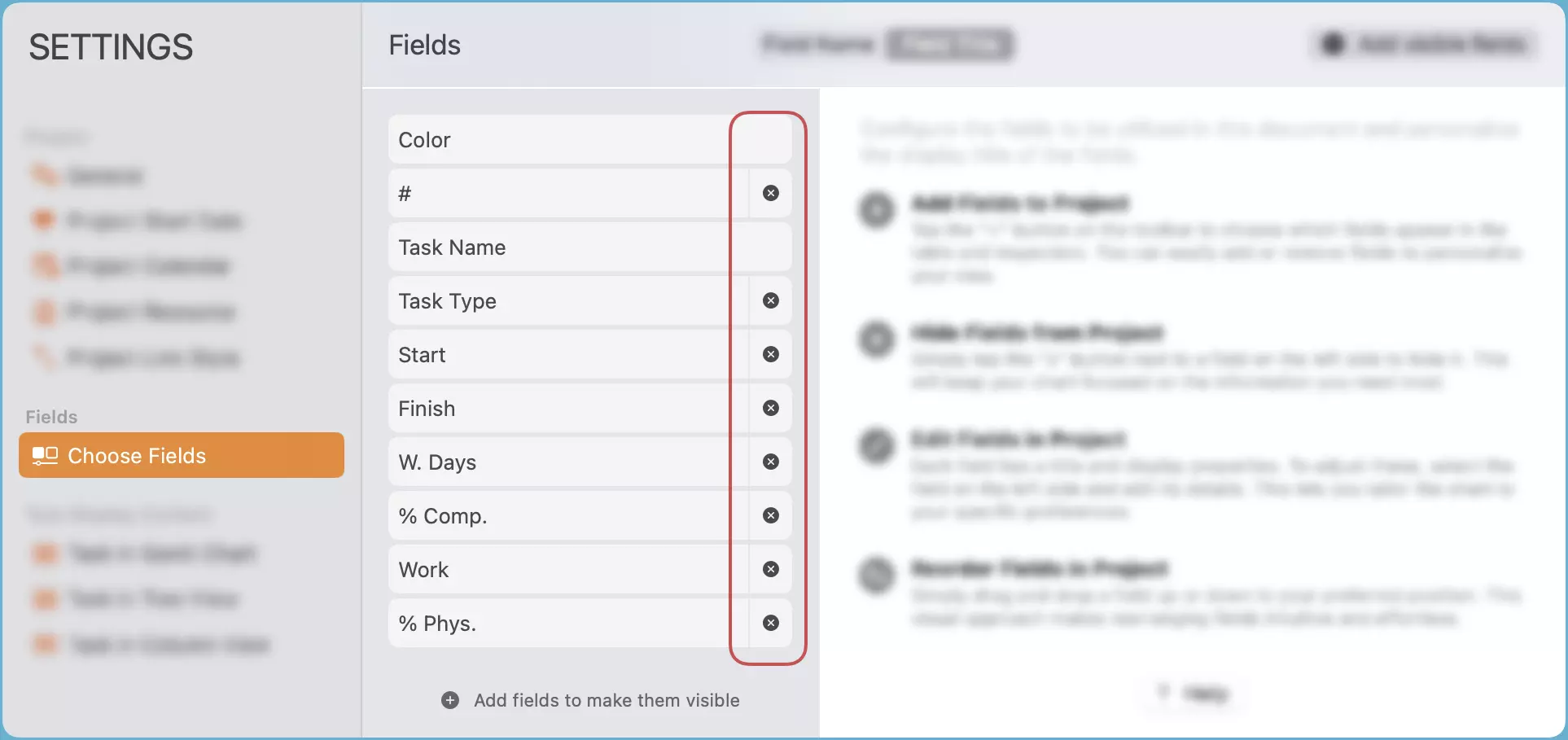
Task: Hide the Start field using its X icon
Action: (x=770, y=354)
